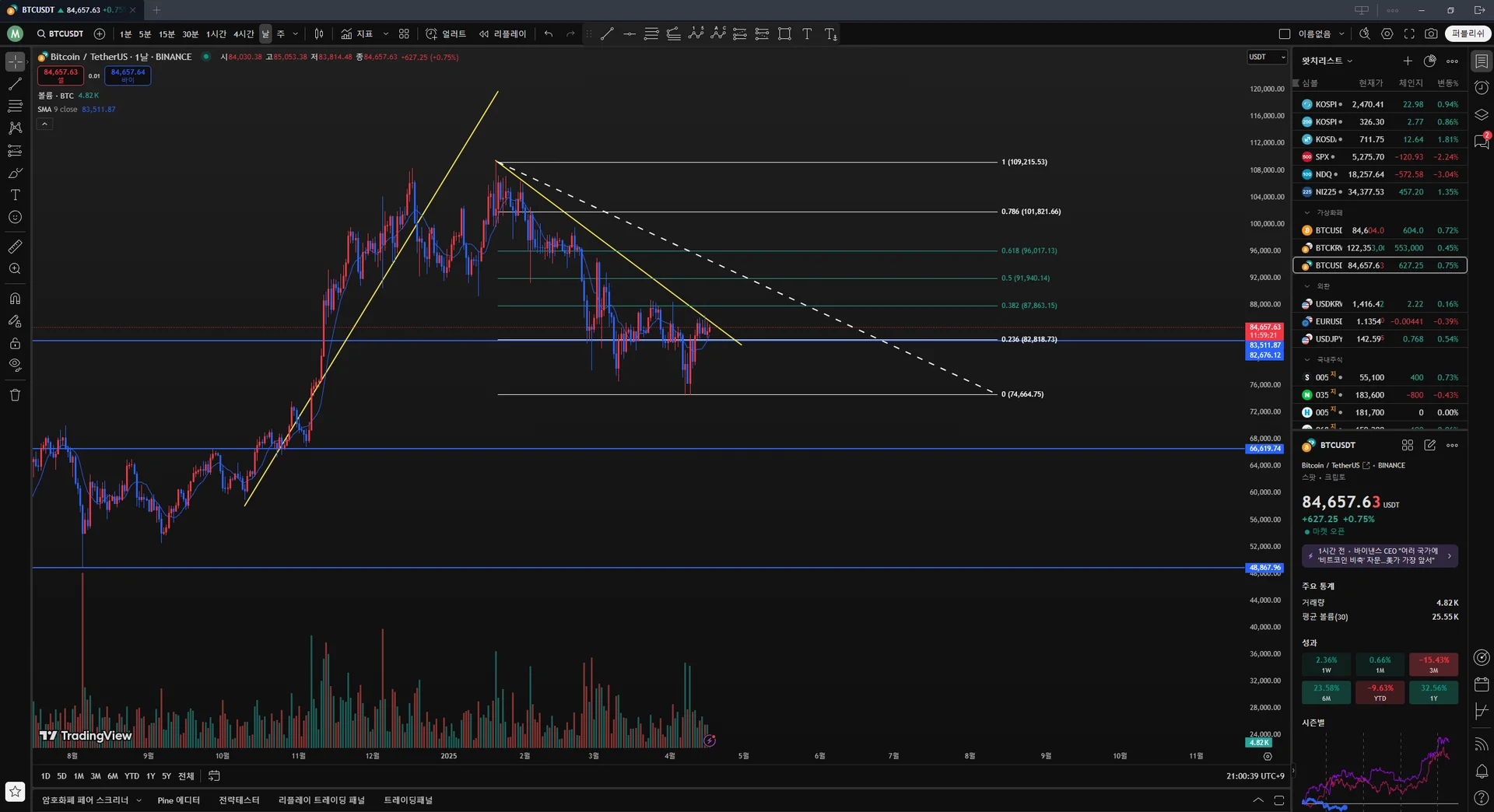Viewport: 1494px width, 812px height.
Task: Select the trend line tool in left sidebar
Action: pos(15,83)
